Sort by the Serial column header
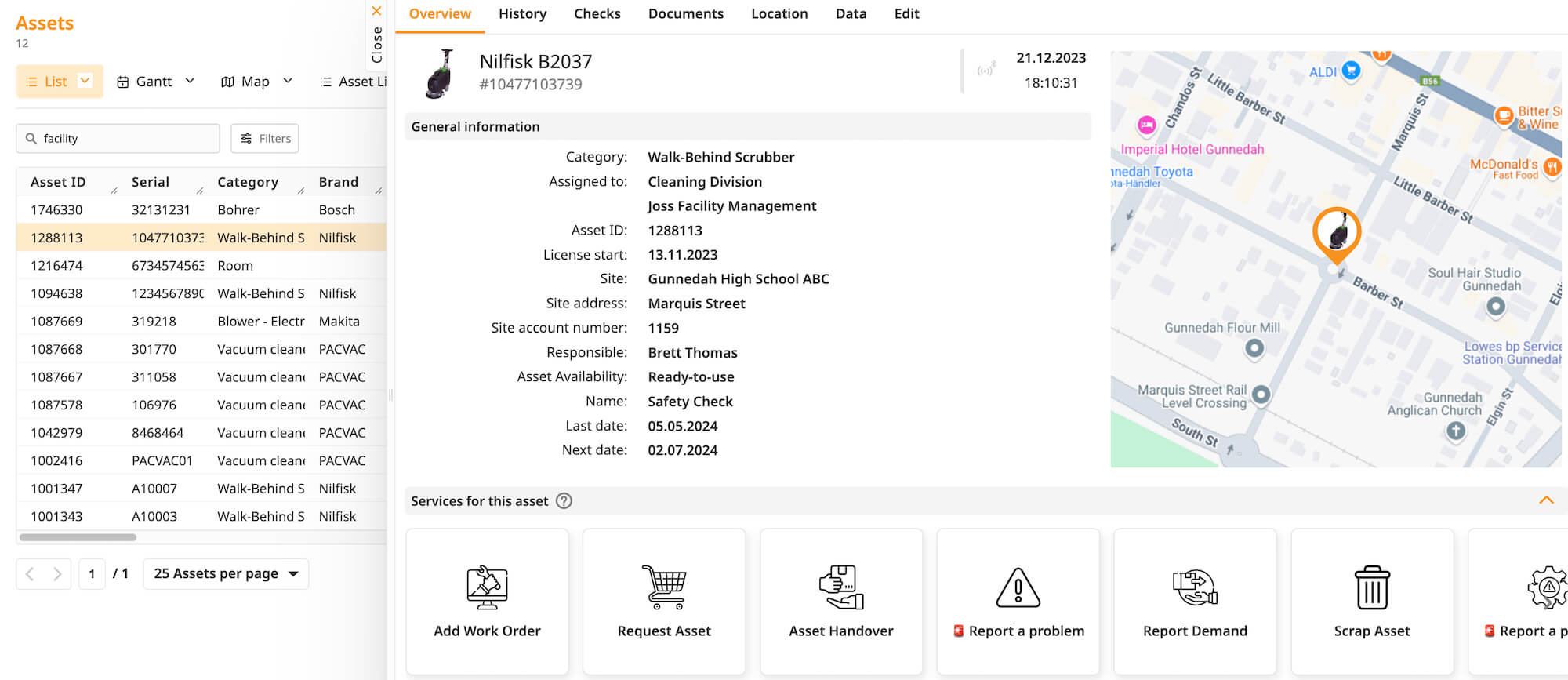This screenshot has height=680, width=1568. (x=150, y=182)
